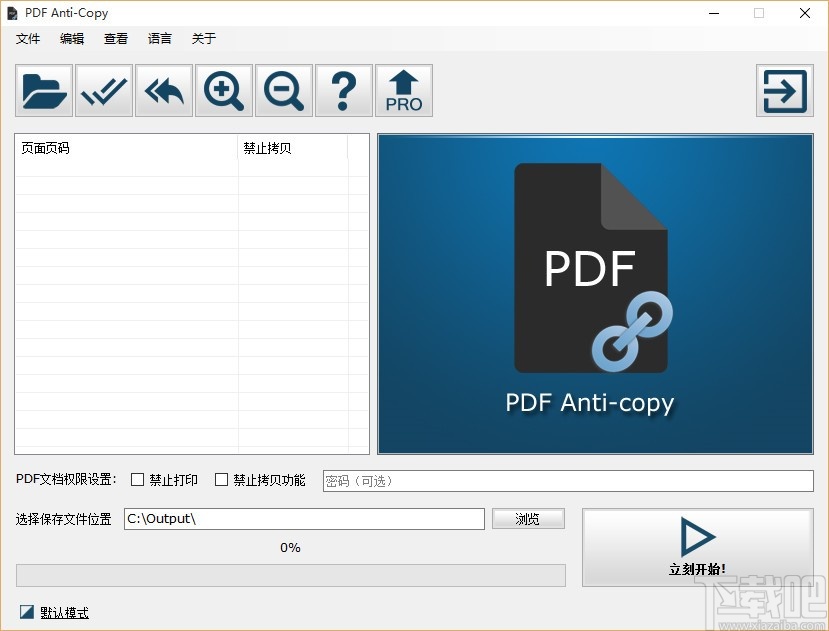
Task: Enable the 禁止拷贝功能 checkbox
Action: pyautogui.click(x=222, y=480)
